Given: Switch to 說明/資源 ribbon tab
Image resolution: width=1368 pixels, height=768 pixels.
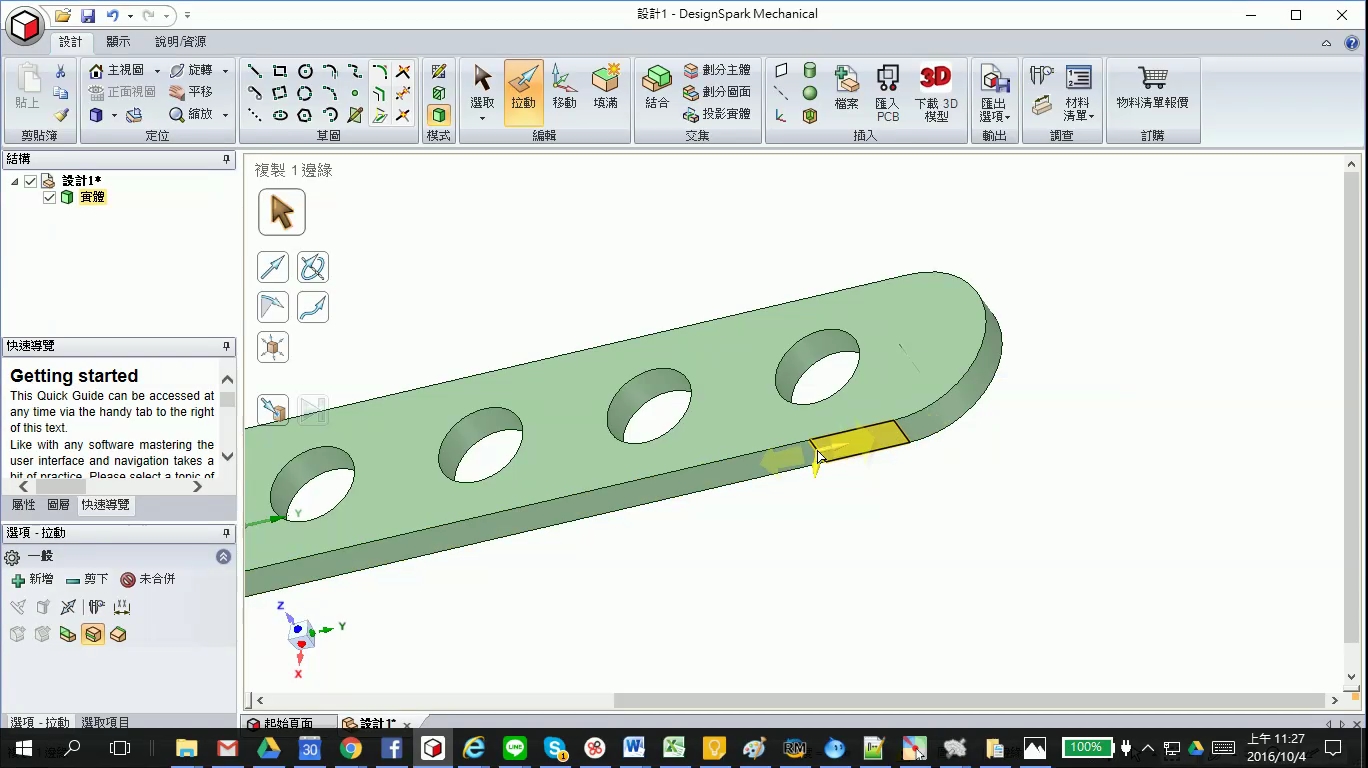Looking at the screenshot, I should point(181,42).
